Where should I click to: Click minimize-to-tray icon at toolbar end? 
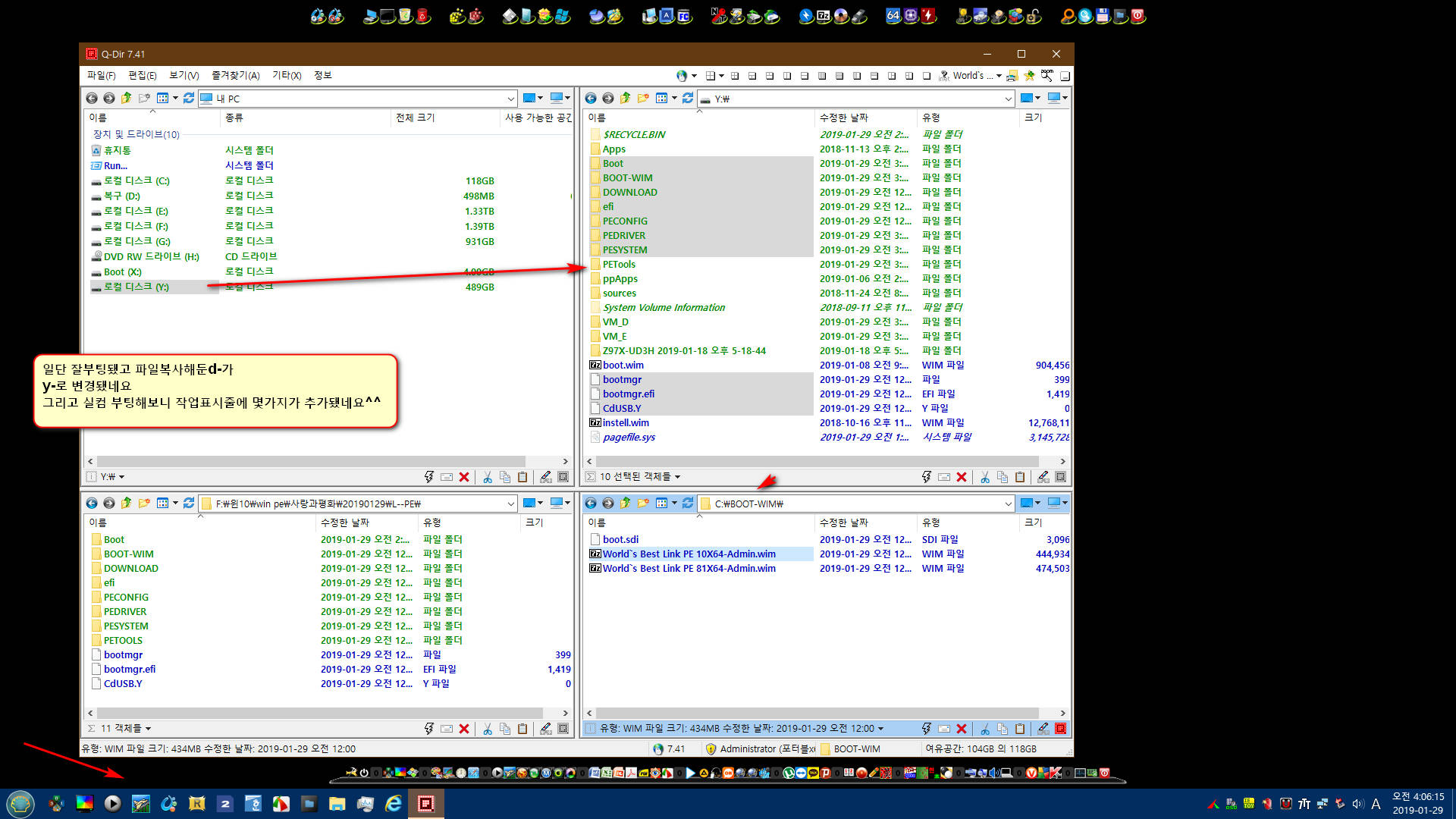pos(1065,76)
